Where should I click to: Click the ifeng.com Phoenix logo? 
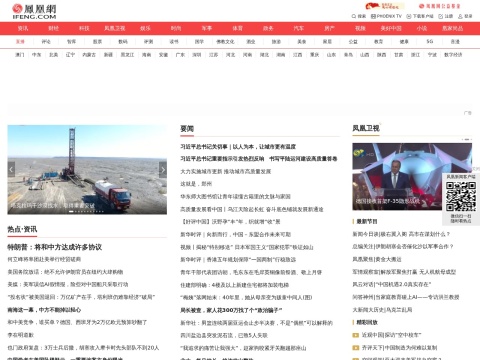coord(34,11)
